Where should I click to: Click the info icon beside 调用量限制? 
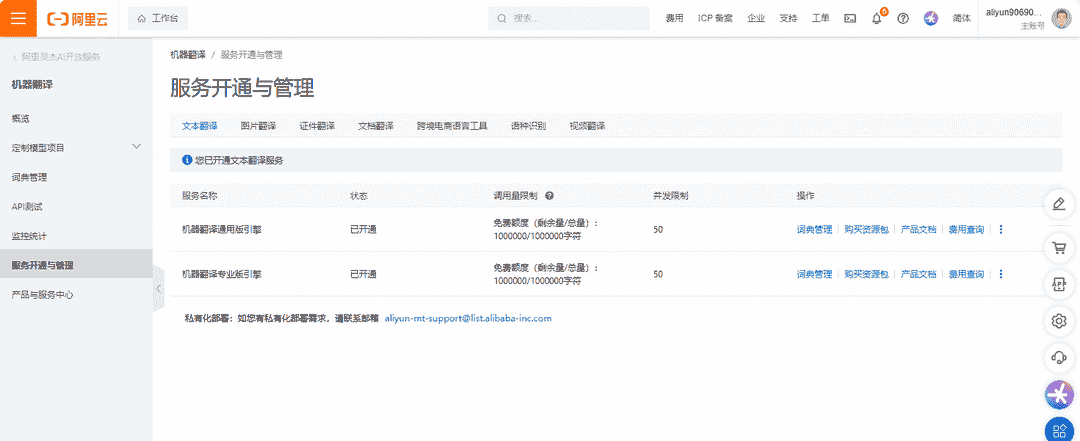pyautogui.click(x=550, y=195)
